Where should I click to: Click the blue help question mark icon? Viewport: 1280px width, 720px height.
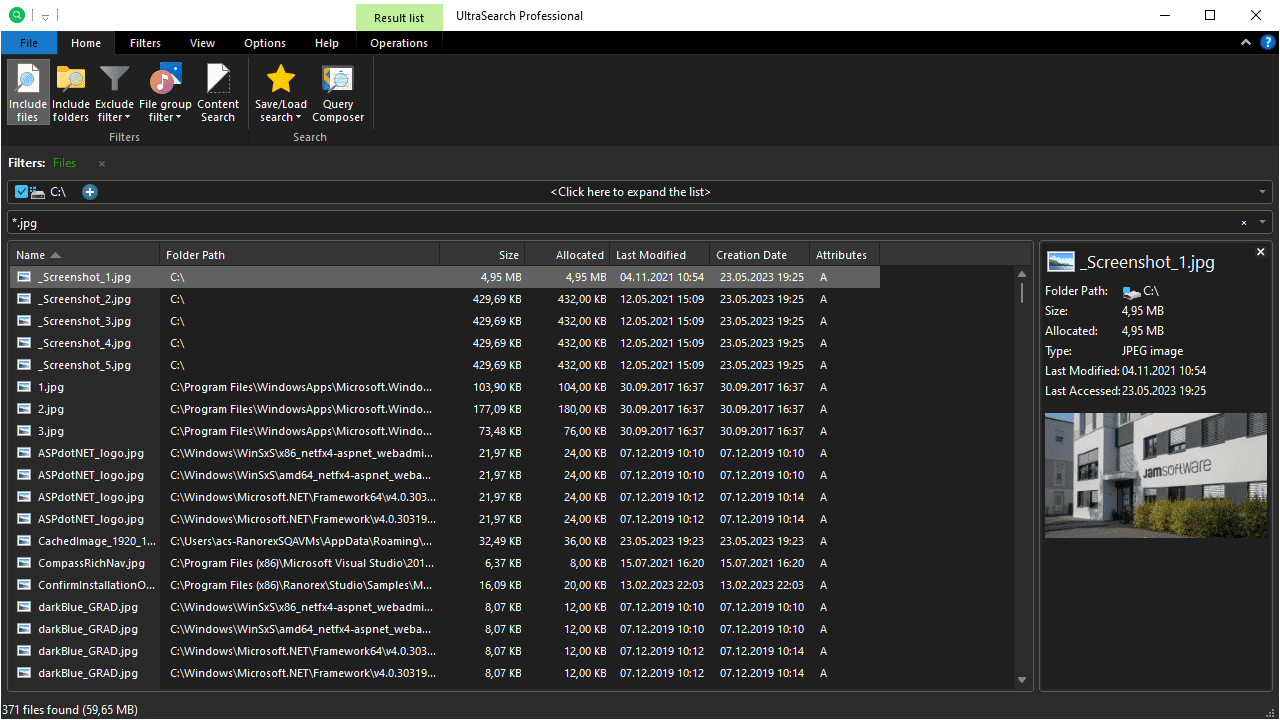click(1267, 42)
